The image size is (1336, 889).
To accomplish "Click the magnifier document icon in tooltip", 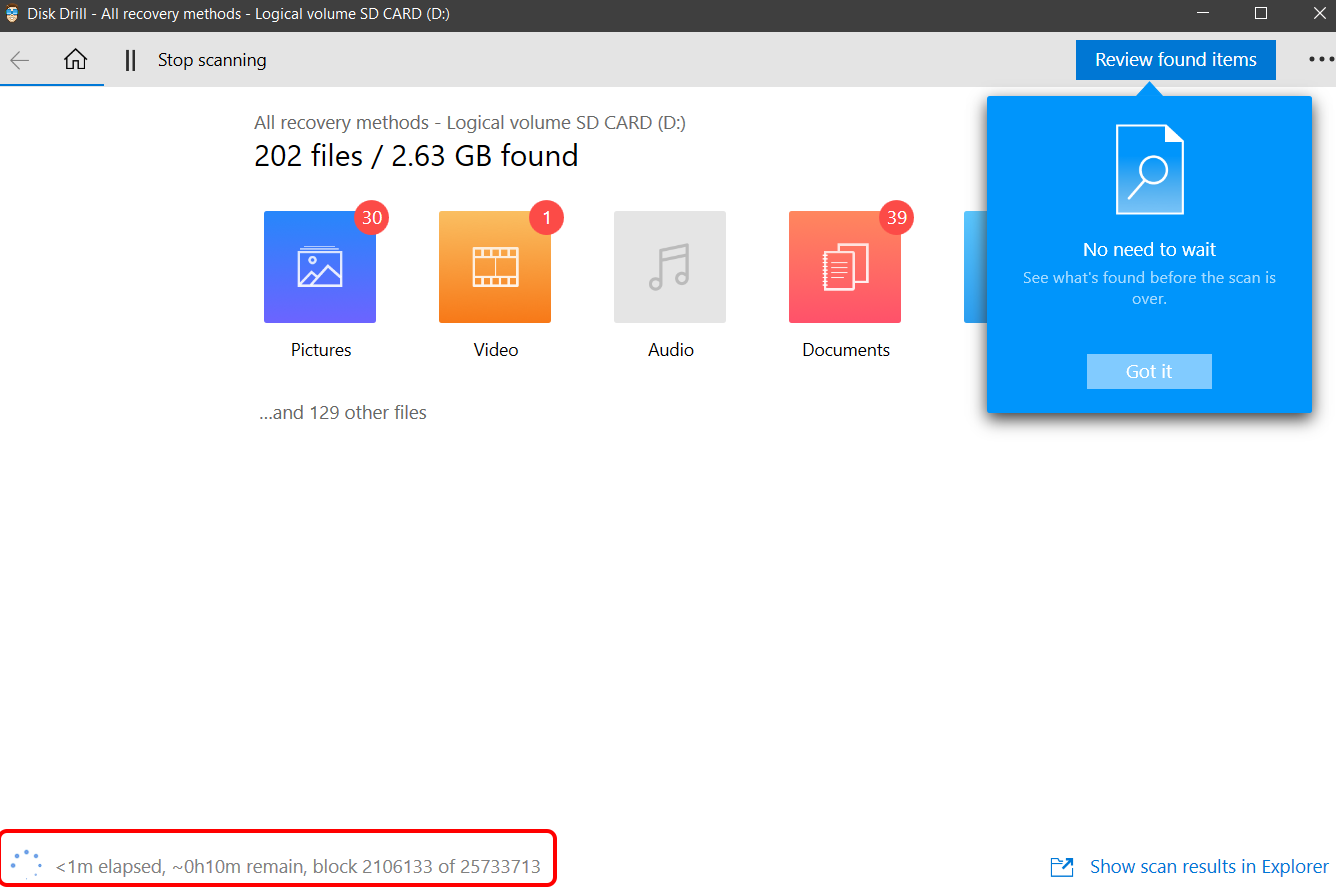I will tap(1150, 169).
